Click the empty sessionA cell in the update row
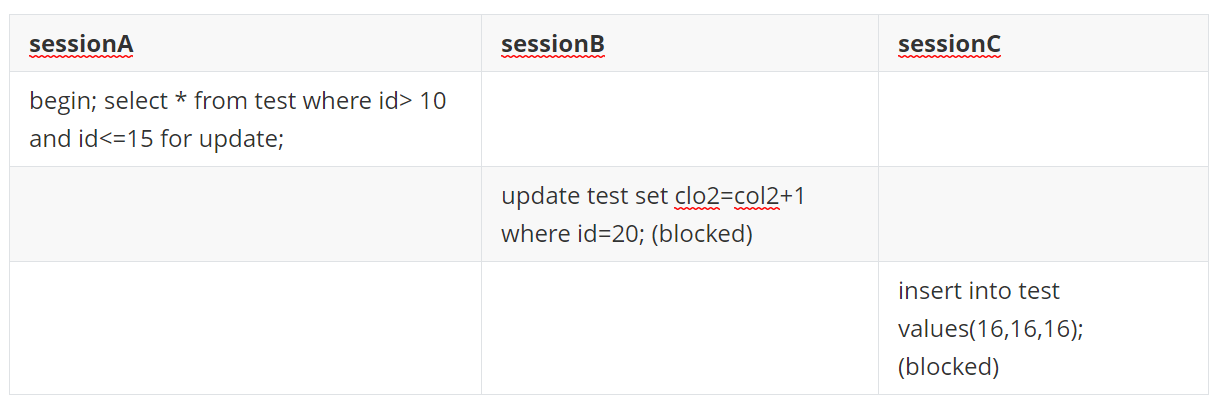This screenshot has height=403, width=1222. 245,214
